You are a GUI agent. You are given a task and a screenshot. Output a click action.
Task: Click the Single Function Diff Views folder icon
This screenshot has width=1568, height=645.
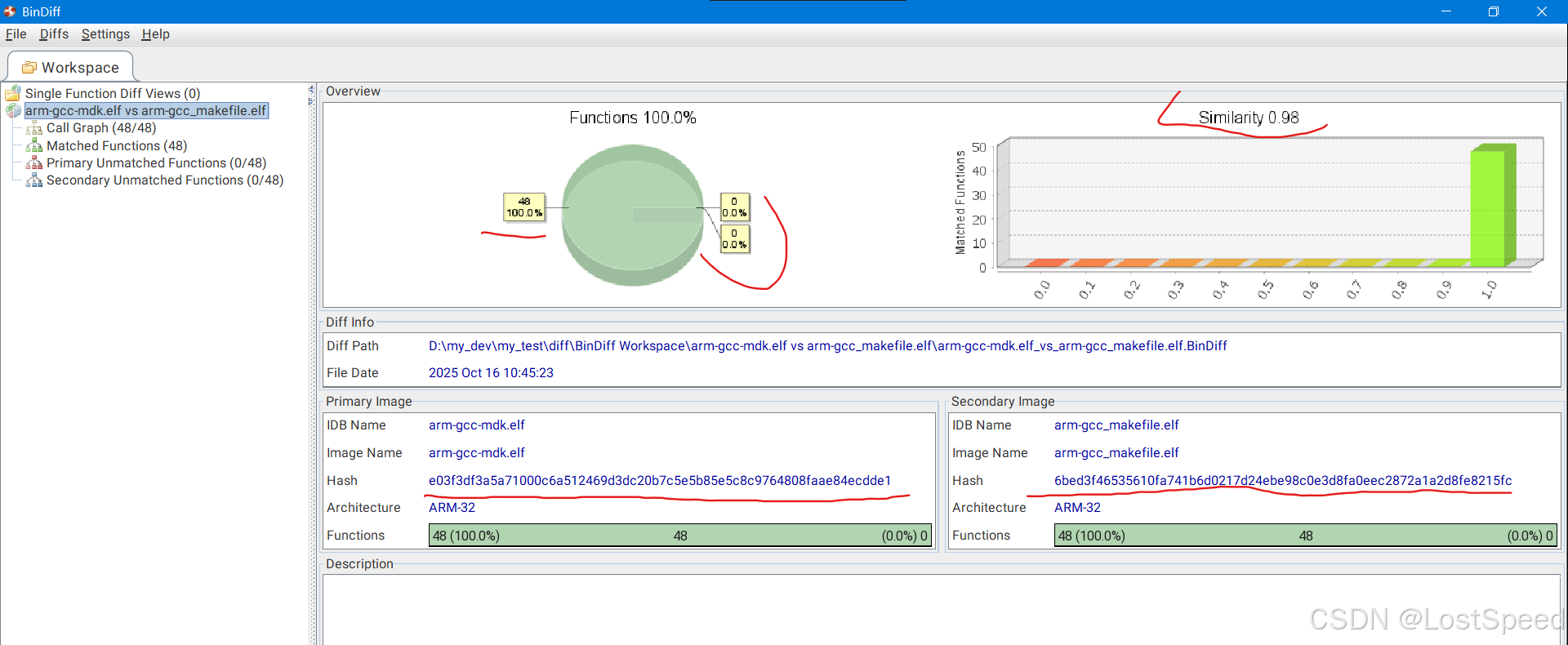coord(13,93)
